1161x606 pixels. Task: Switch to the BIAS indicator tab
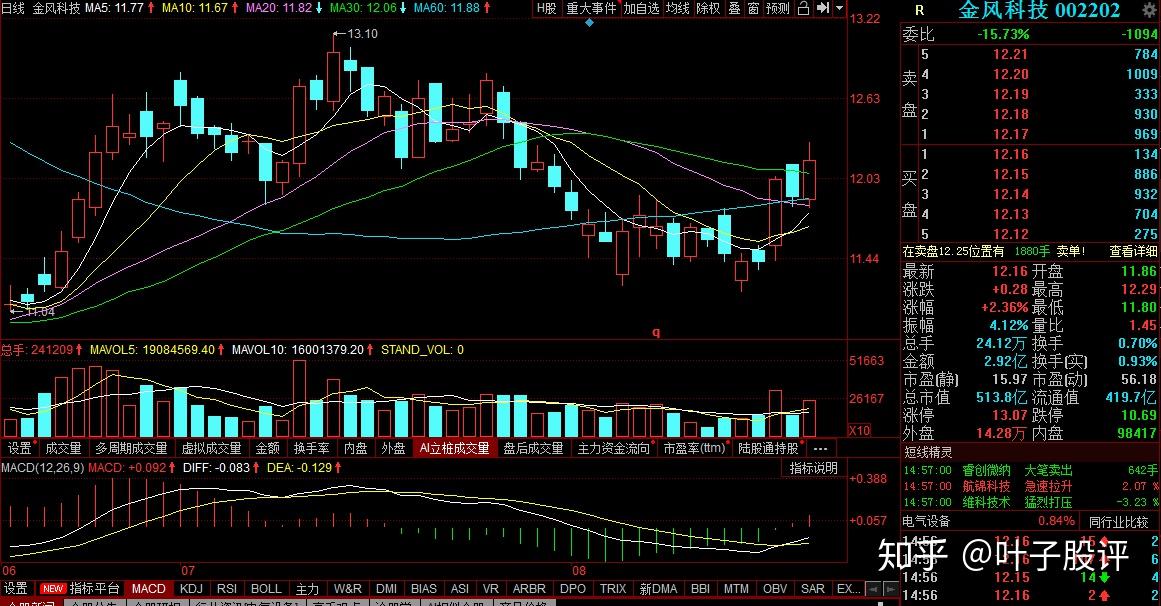(x=424, y=588)
